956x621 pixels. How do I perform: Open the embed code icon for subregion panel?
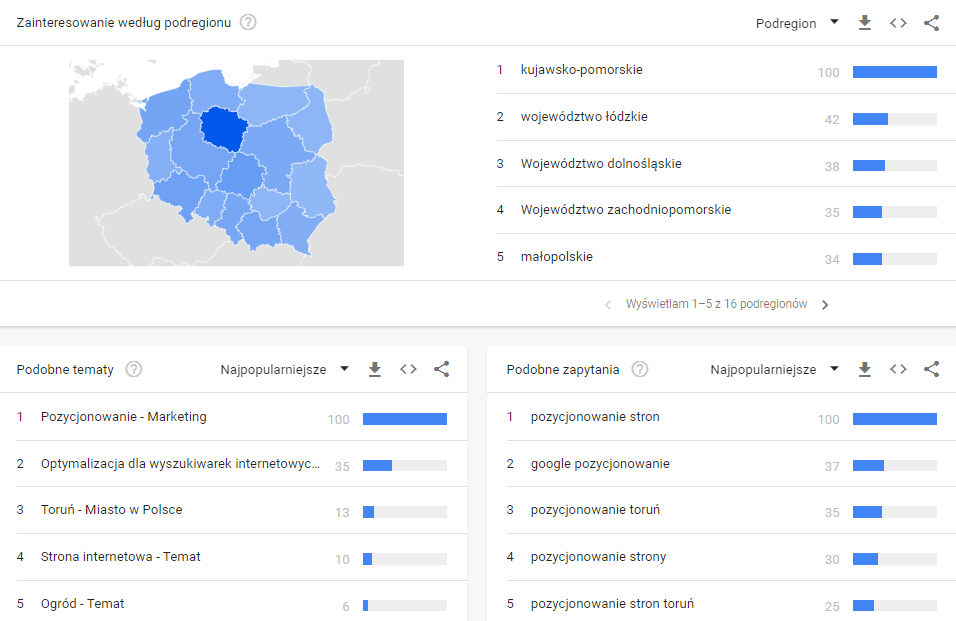coord(898,22)
